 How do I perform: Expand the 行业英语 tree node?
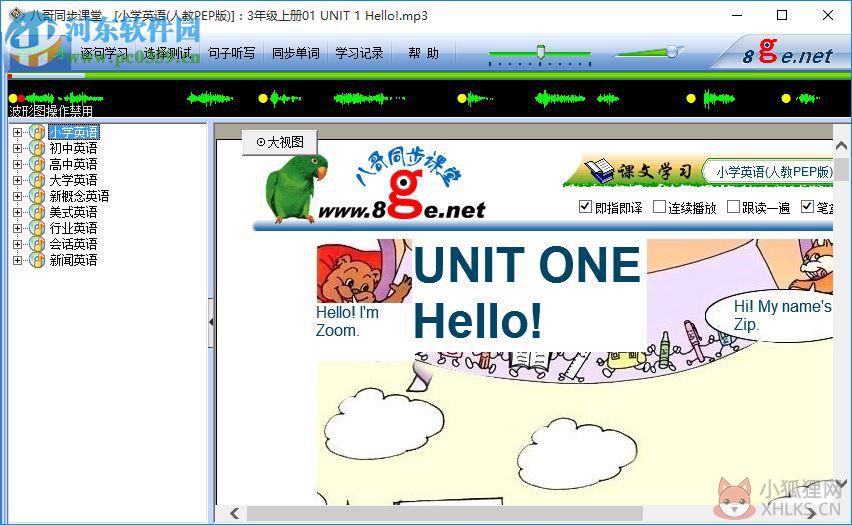tap(17, 228)
